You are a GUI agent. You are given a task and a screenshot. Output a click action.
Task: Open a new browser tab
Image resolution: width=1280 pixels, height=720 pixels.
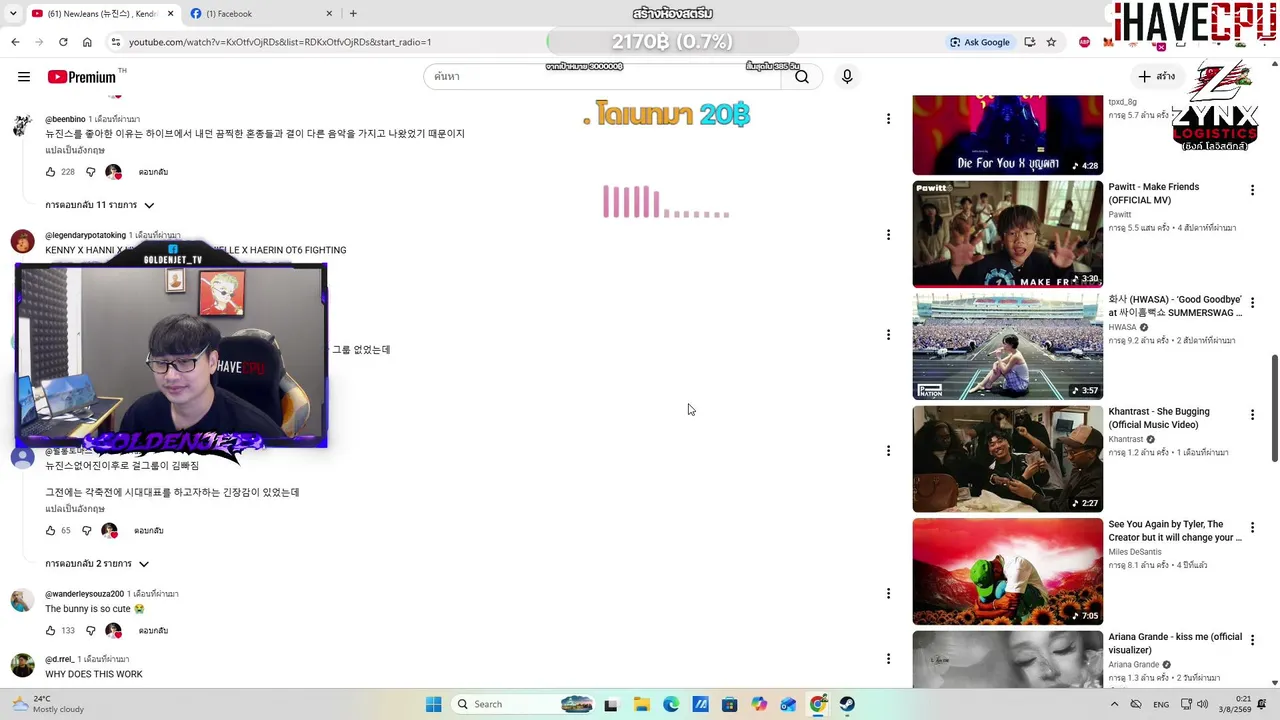click(353, 14)
